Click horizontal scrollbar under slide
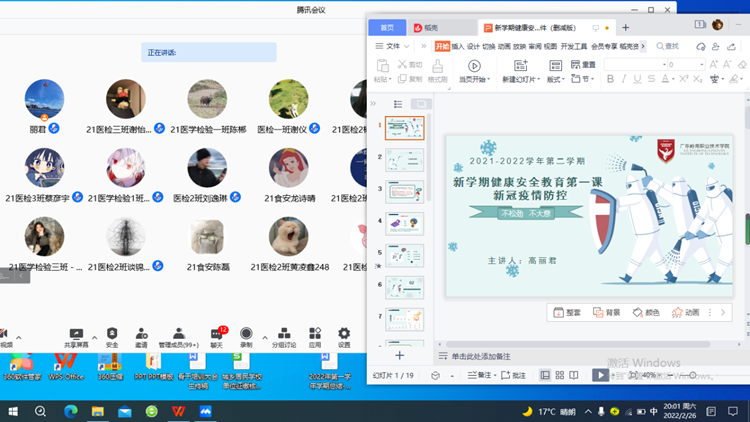The height and width of the screenshot is (422, 750). (x=578, y=344)
